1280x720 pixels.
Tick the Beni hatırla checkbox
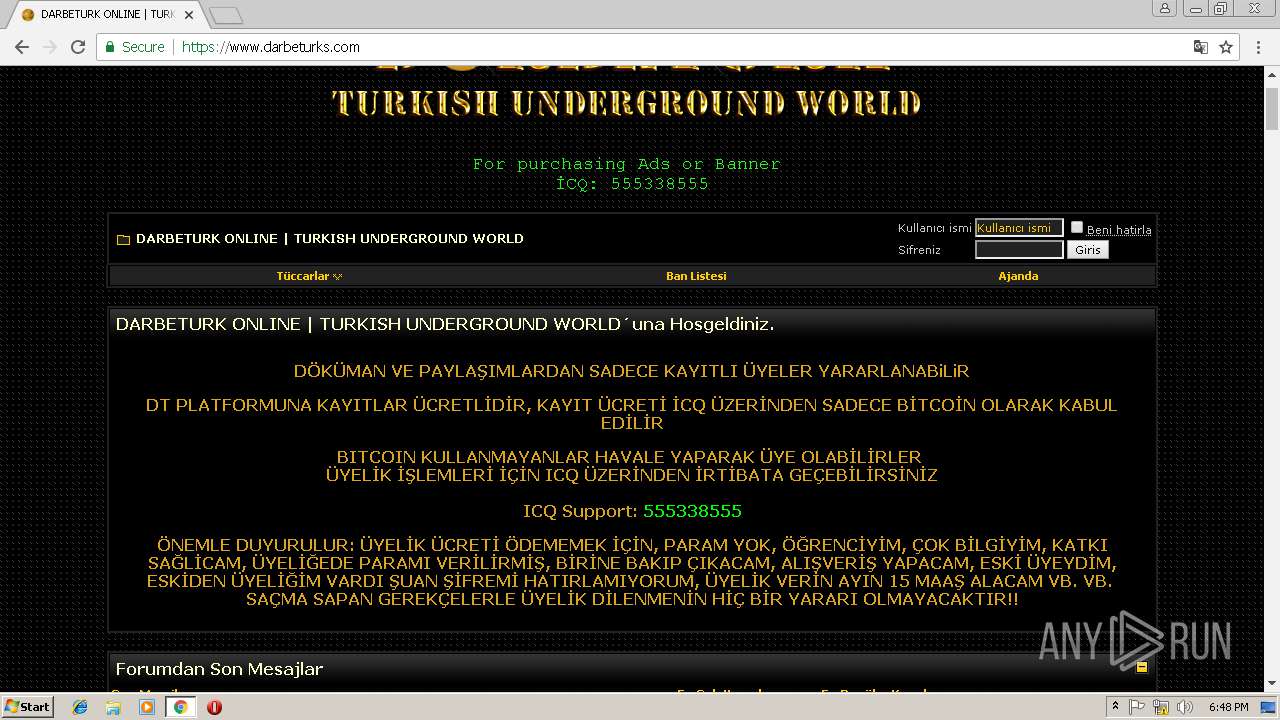1077,227
